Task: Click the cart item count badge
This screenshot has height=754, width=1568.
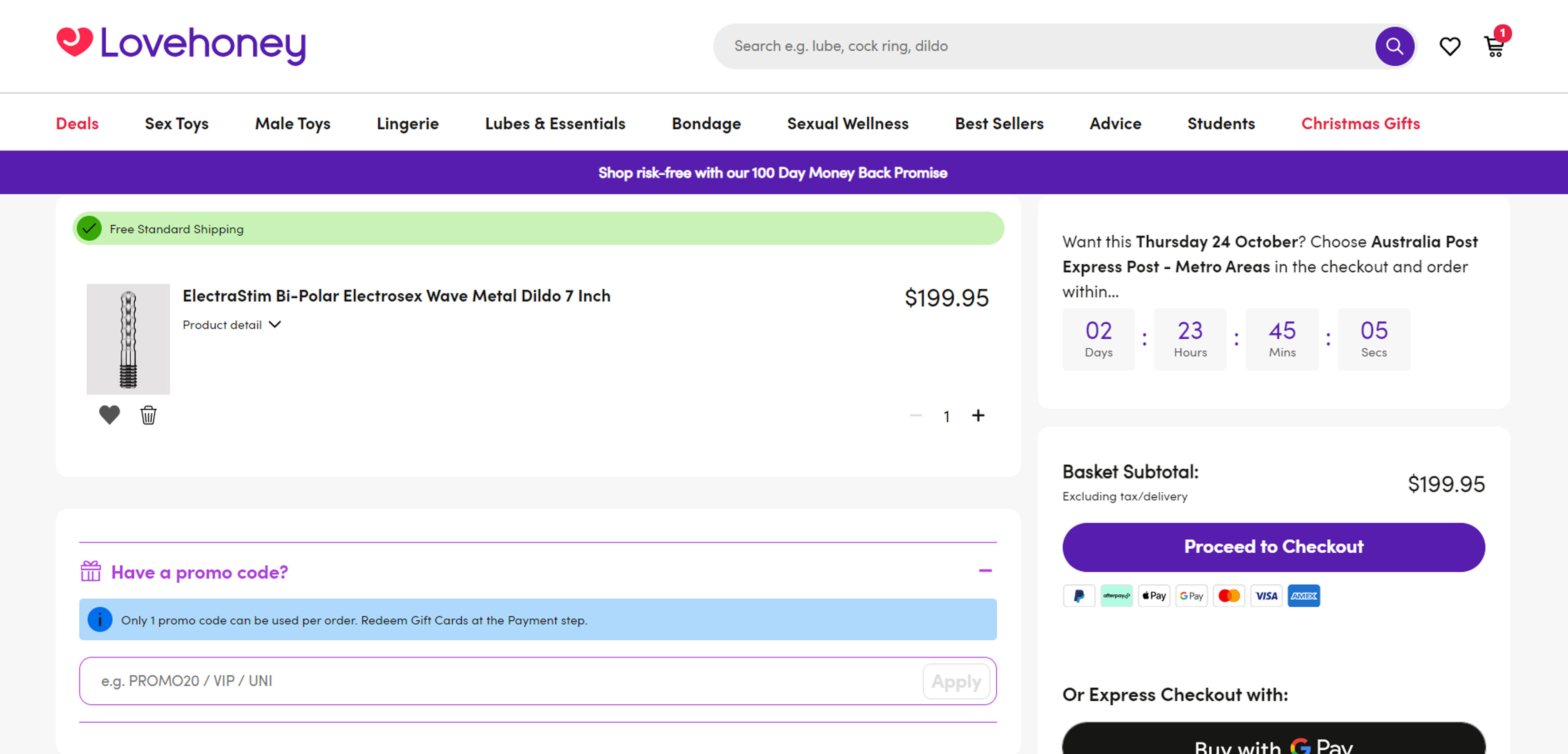Action: coord(1502,33)
